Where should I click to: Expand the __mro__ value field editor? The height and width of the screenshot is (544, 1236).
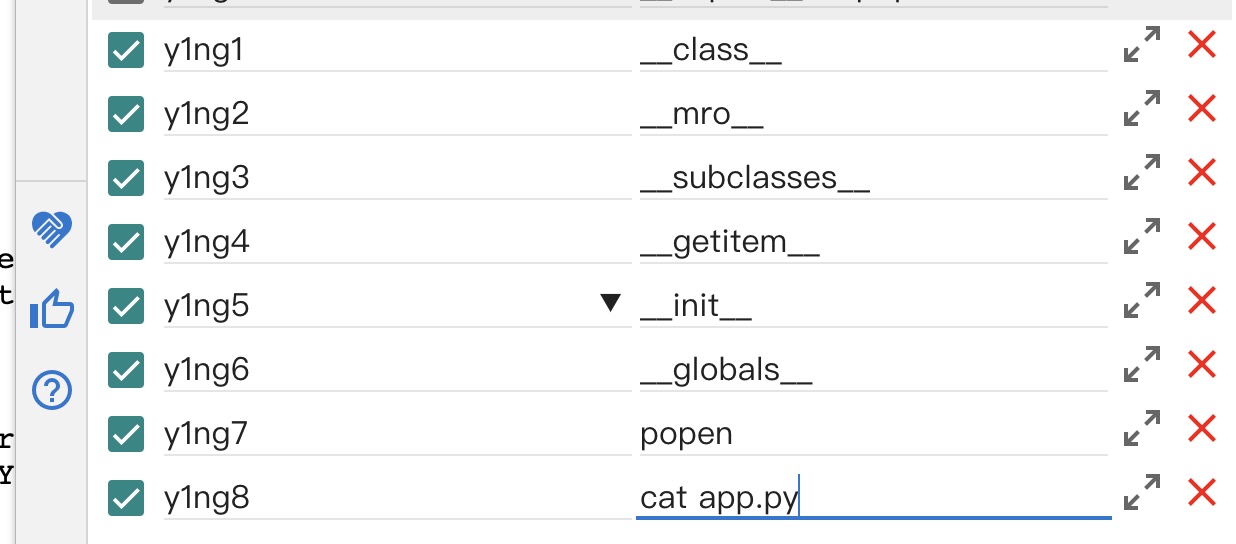[x=1142, y=109]
